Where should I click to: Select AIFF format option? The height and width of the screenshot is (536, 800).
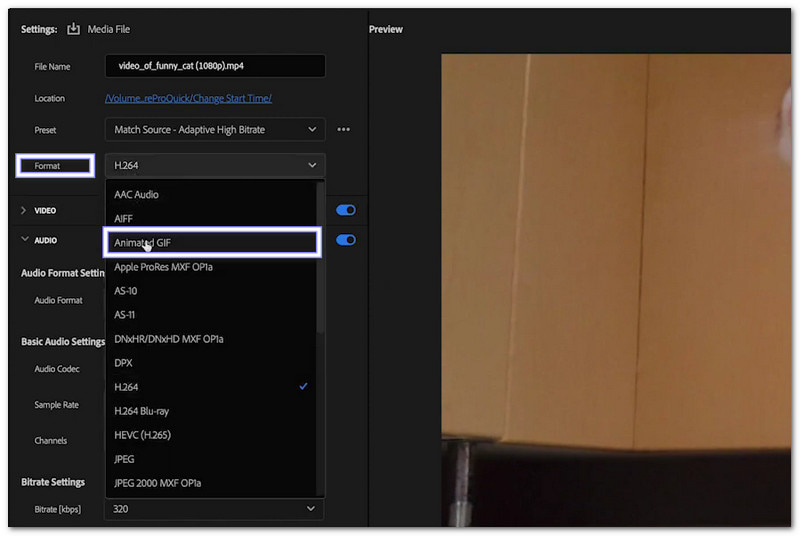[x=124, y=219]
